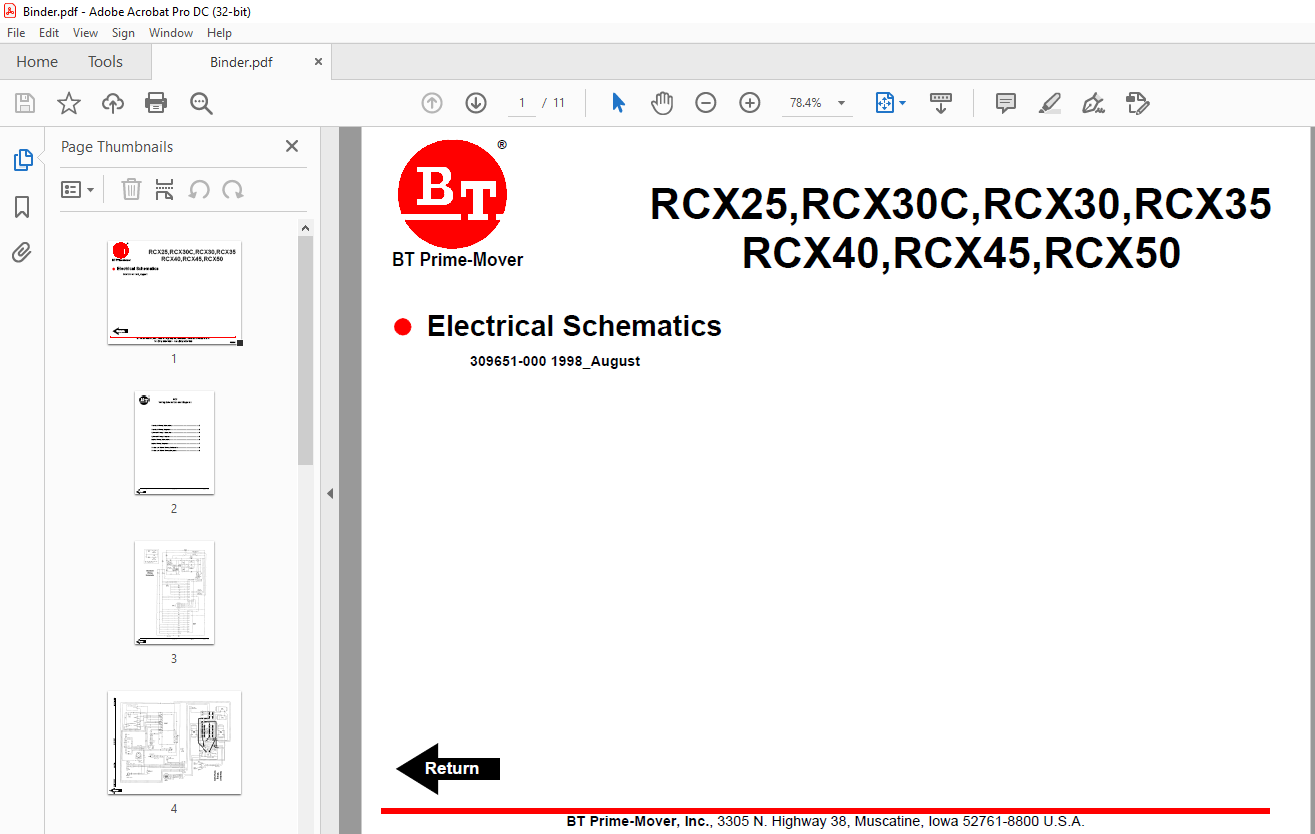Click the Electrical Schematics heading
This screenshot has height=834, width=1315.
[x=574, y=326]
